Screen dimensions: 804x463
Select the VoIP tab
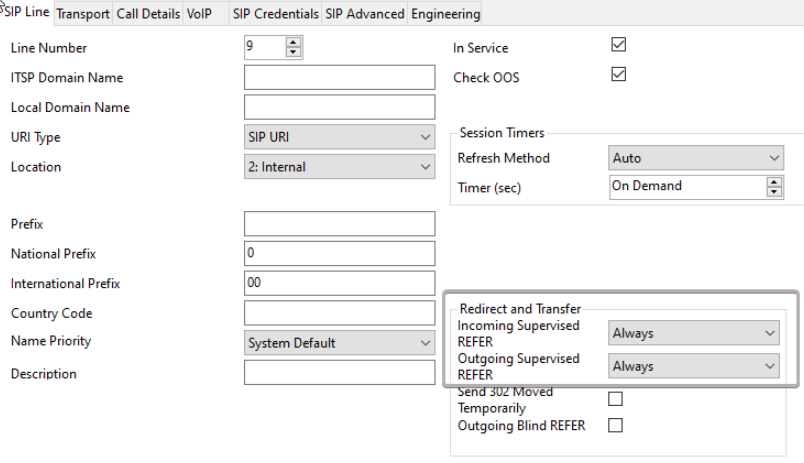coord(198,14)
